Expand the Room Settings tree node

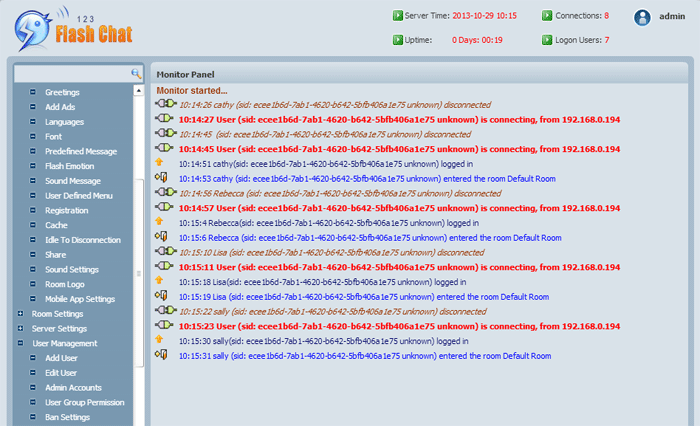21,314
